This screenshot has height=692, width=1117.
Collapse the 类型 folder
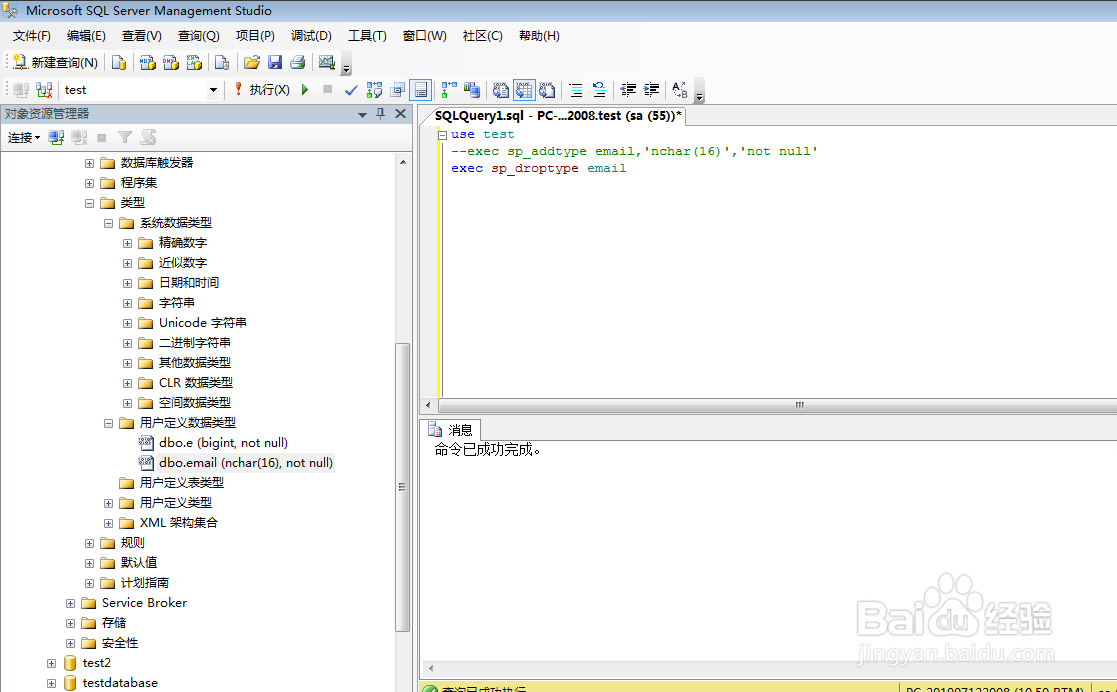pyautogui.click(x=89, y=203)
